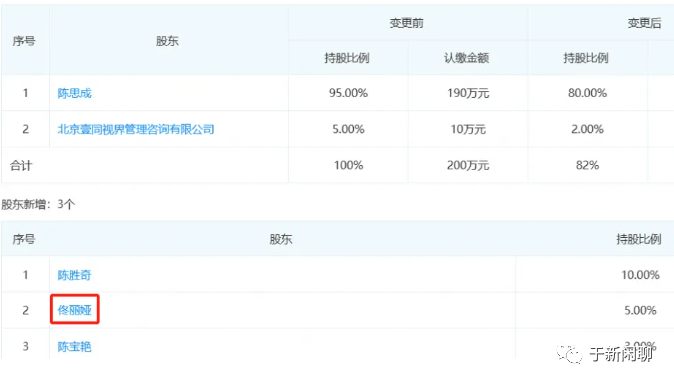Select the 200万元 total amount cell
This screenshot has height=383, width=674.
tap(468, 165)
